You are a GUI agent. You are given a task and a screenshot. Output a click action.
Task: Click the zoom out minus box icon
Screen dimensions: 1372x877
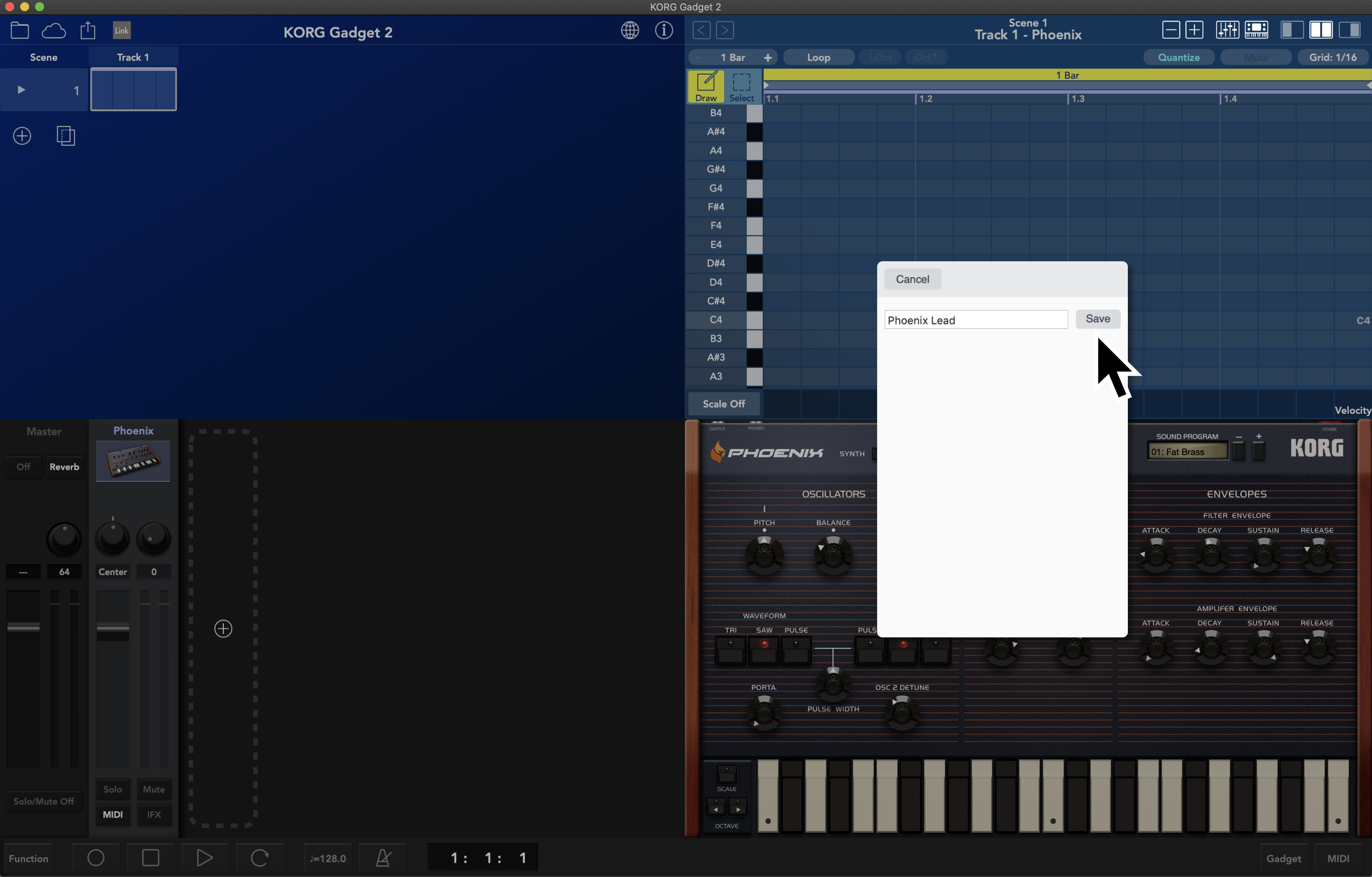pyautogui.click(x=1171, y=29)
